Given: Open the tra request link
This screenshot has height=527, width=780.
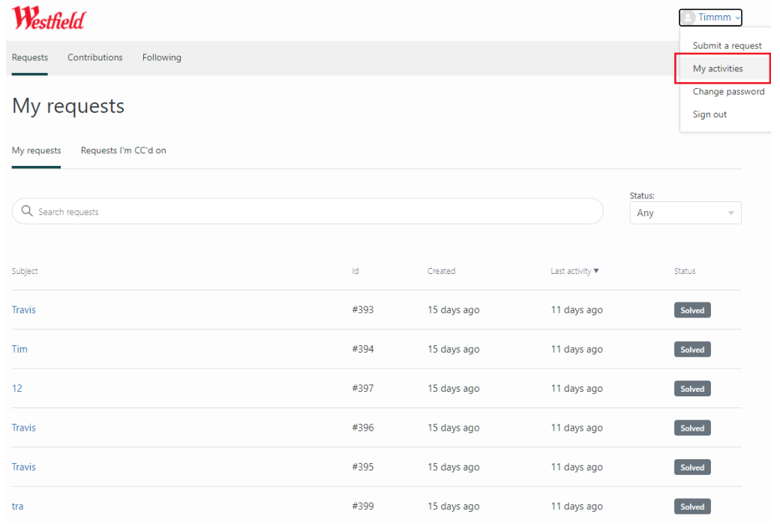Looking at the screenshot, I should [18, 506].
